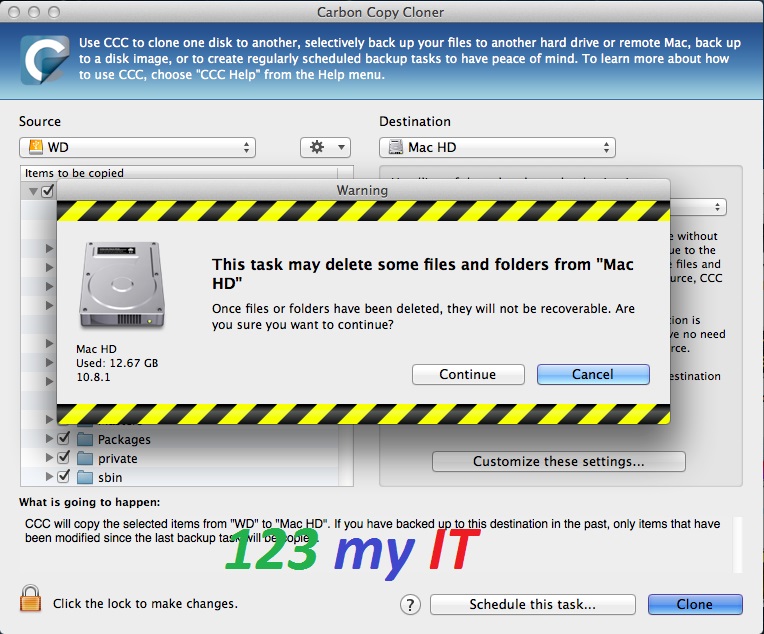The image size is (764, 634).
Task: Click the sbin folder icon
Action: 85,477
